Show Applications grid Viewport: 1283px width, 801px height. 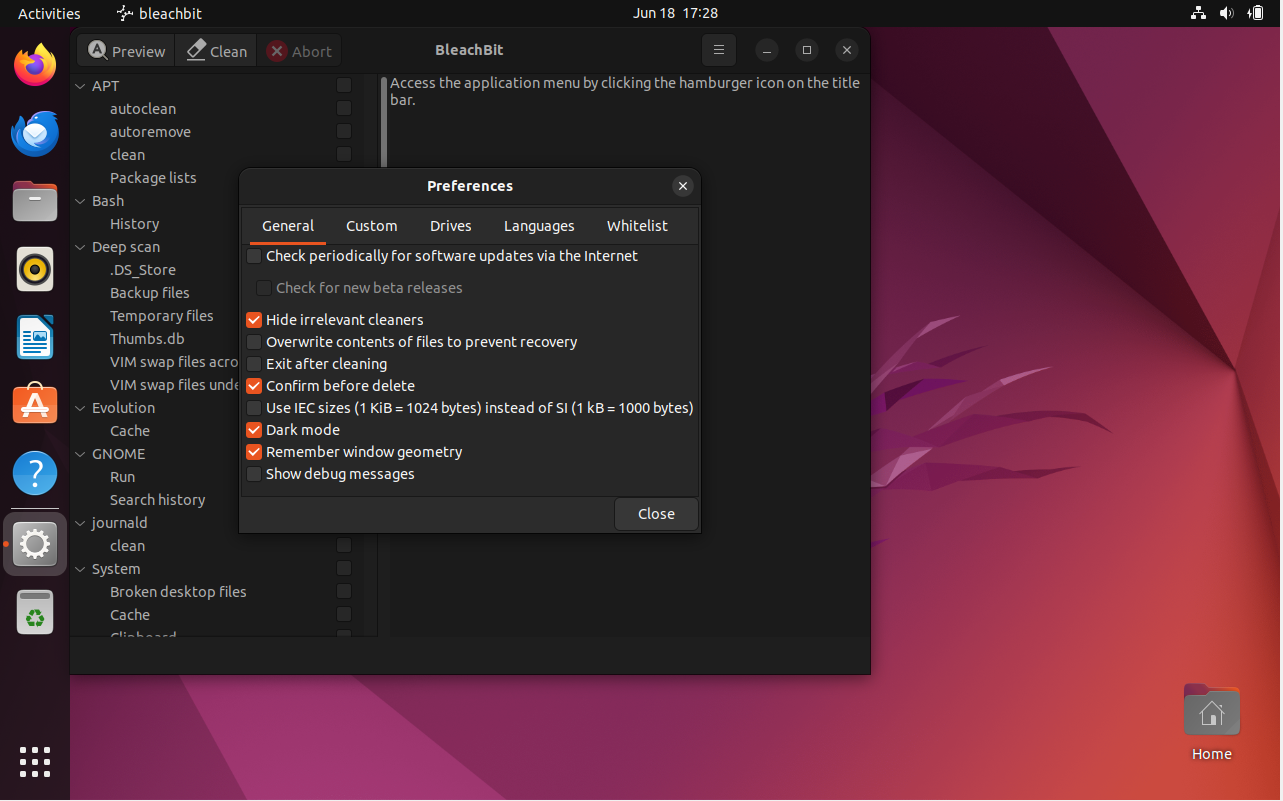(35, 761)
